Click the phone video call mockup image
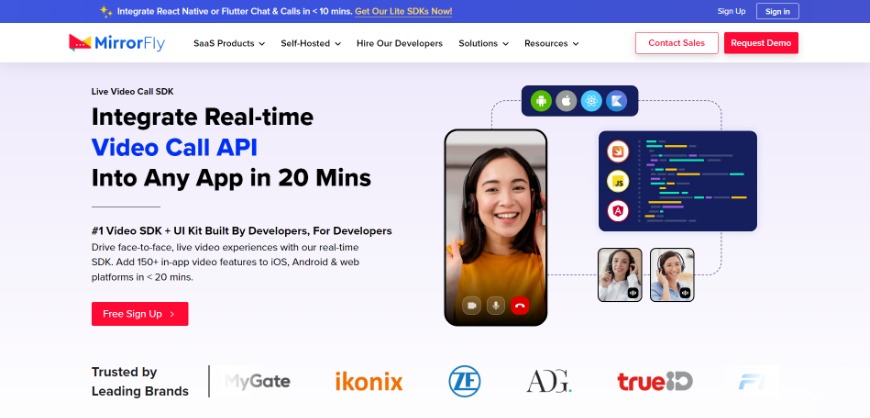870x418 pixels. [495, 228]
